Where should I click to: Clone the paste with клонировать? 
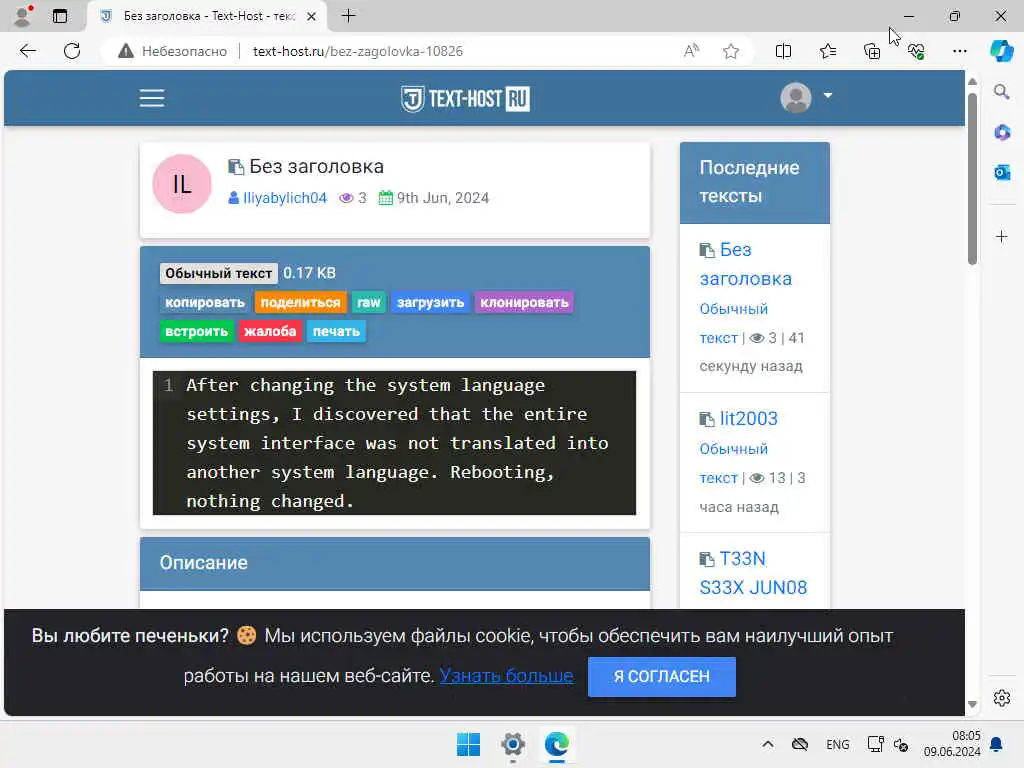524,302
